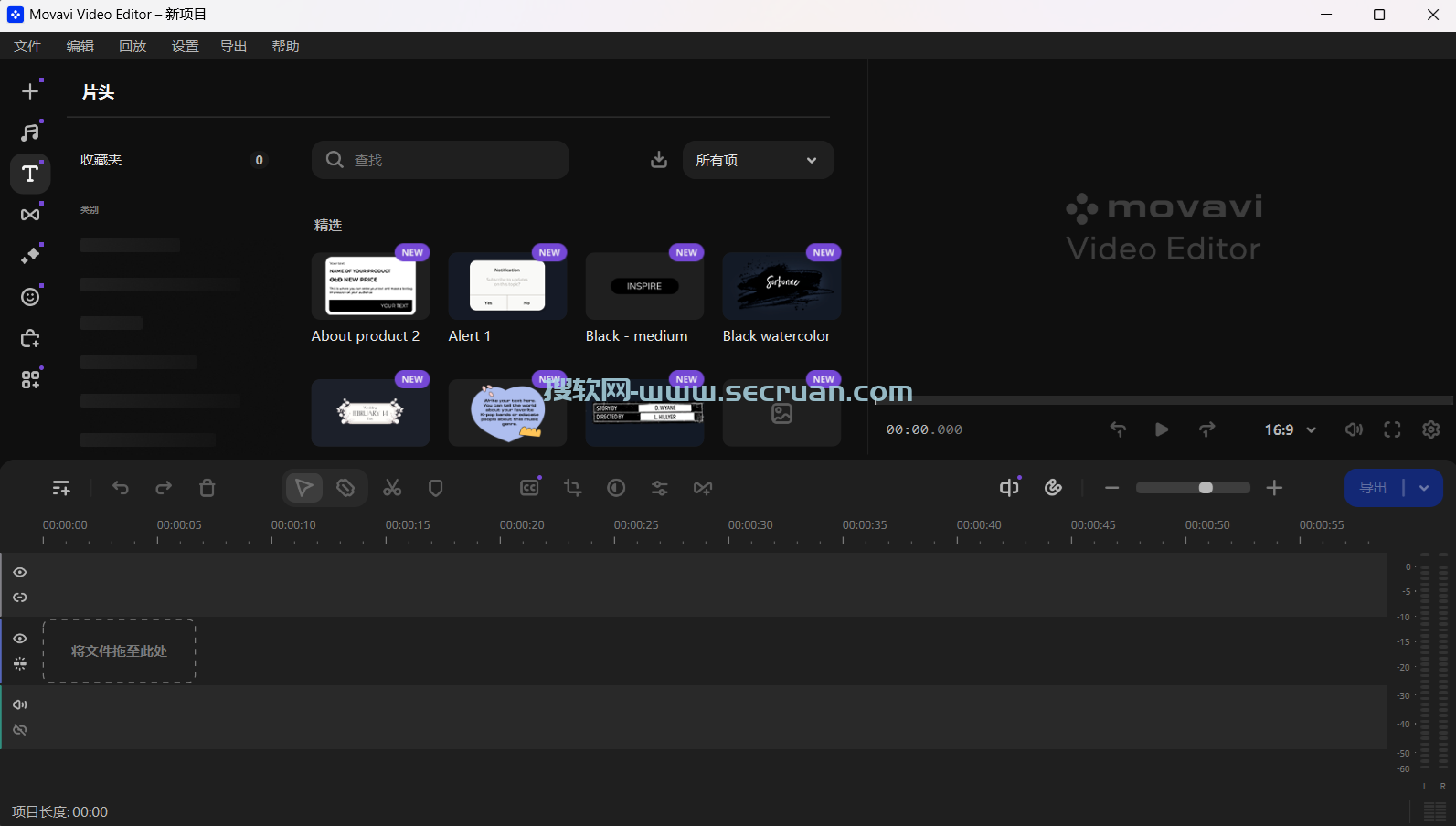
Task: Open the transitions tab in sidebar
Action: (30, 215)
